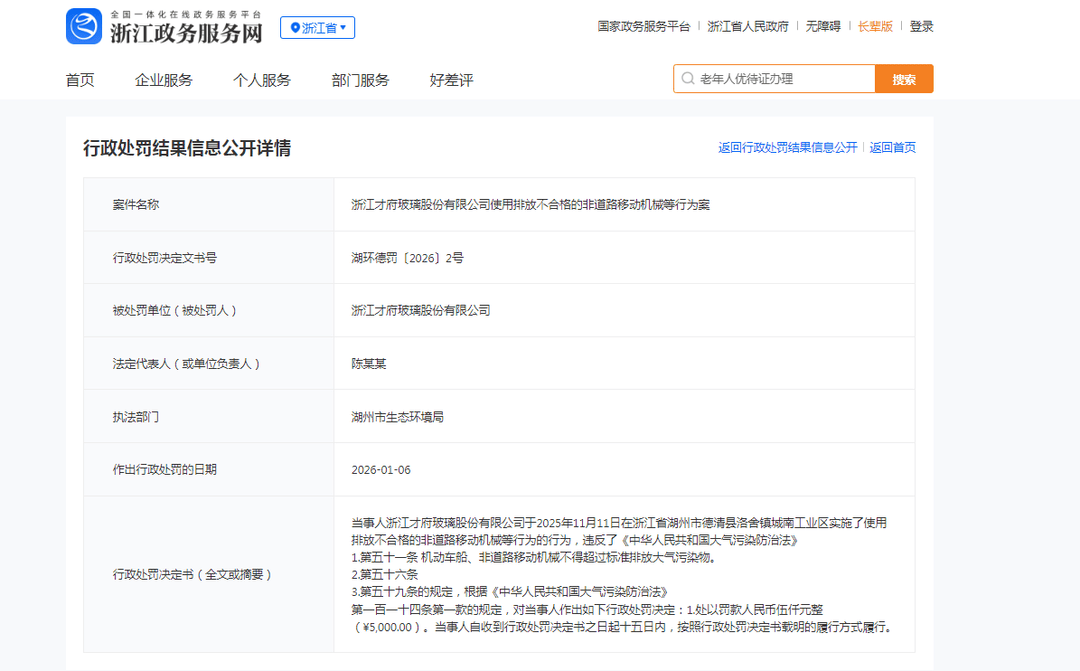The image size is (1080, 671).
Task: Open 部门服务 navigation item
Action: coord(360,80)
